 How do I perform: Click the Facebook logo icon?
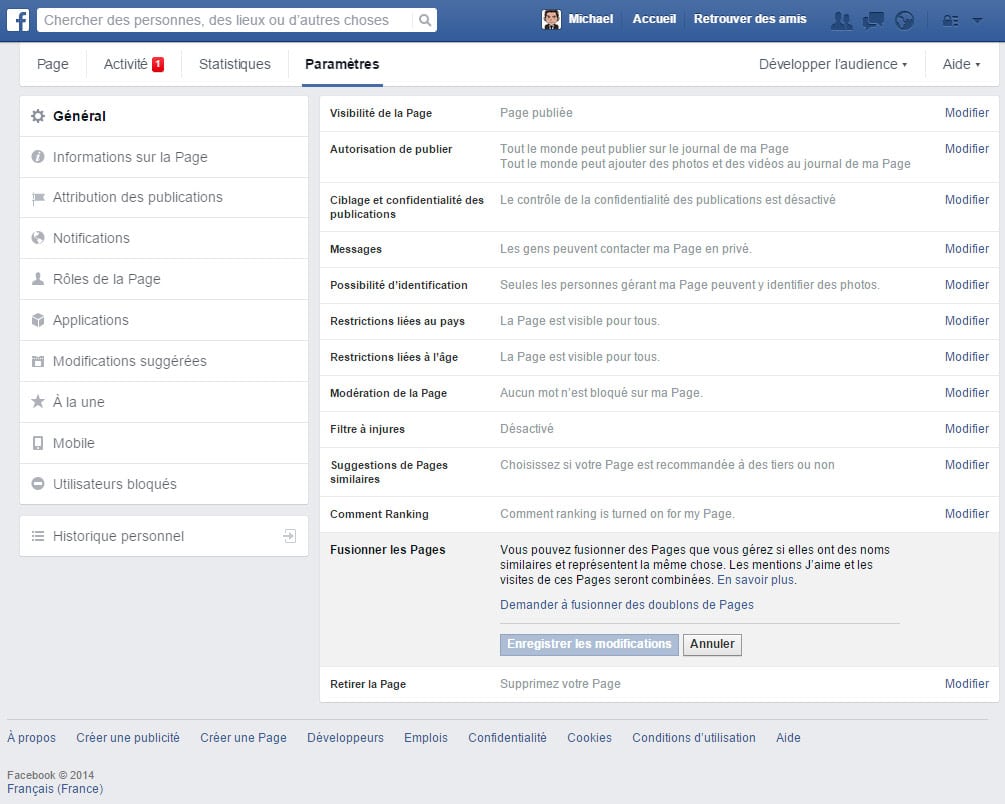tap(17, 19)
